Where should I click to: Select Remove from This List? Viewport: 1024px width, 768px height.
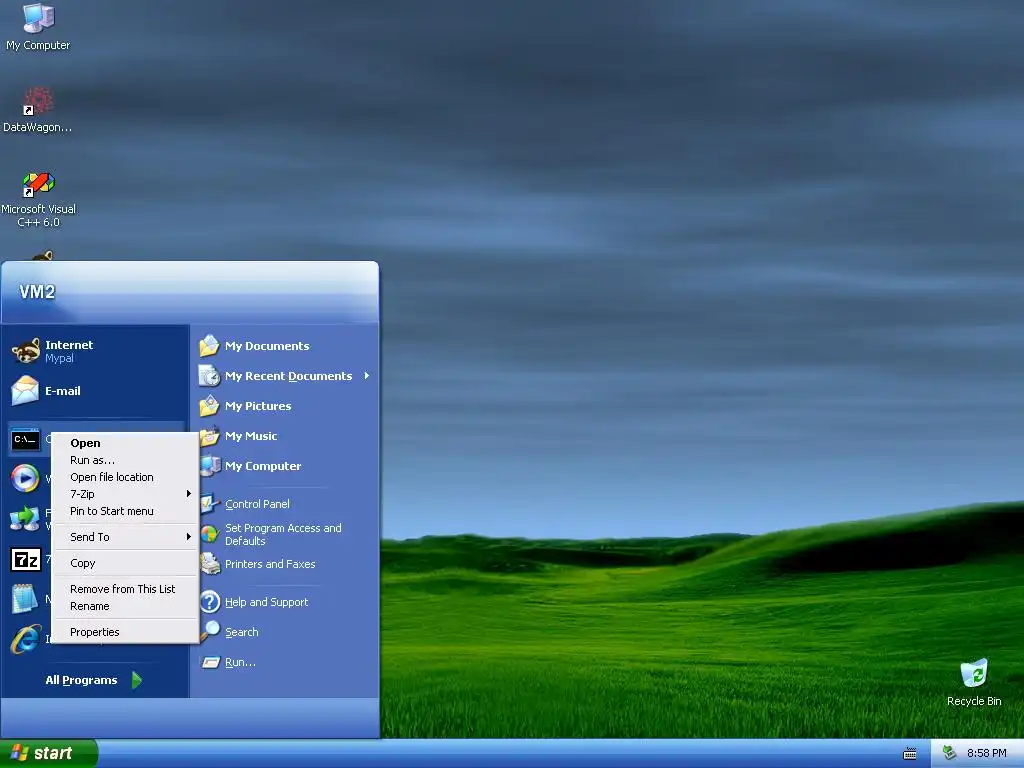click(x=125, y=589)
